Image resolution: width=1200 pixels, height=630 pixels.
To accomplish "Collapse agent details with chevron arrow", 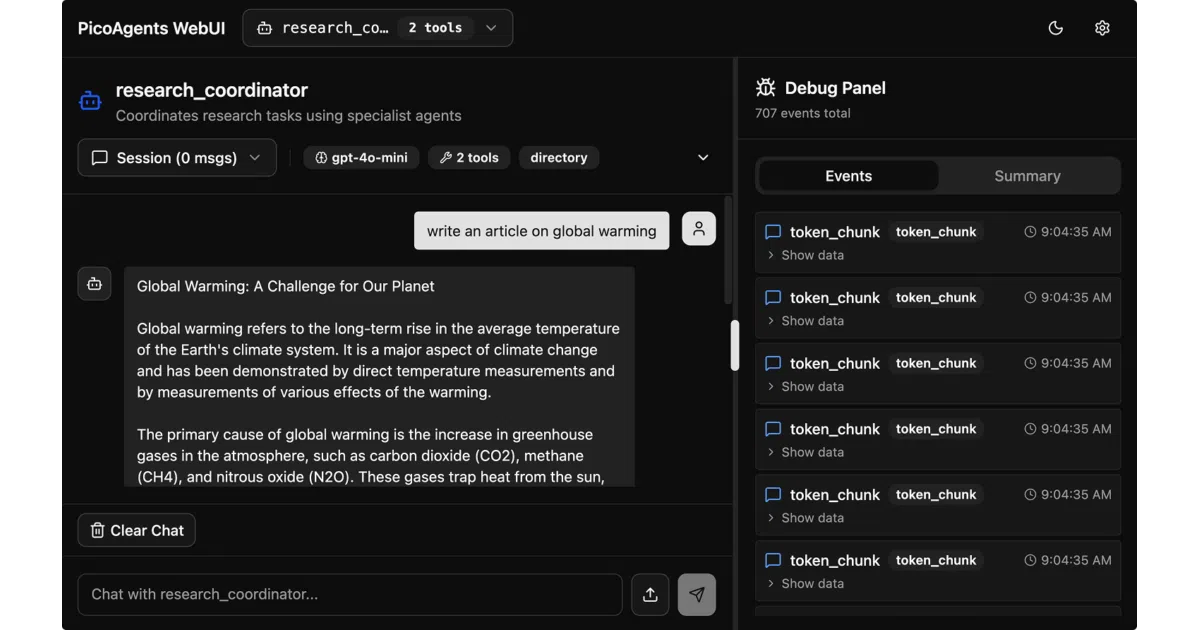I will pyautogui.click(x=703, y=158).
